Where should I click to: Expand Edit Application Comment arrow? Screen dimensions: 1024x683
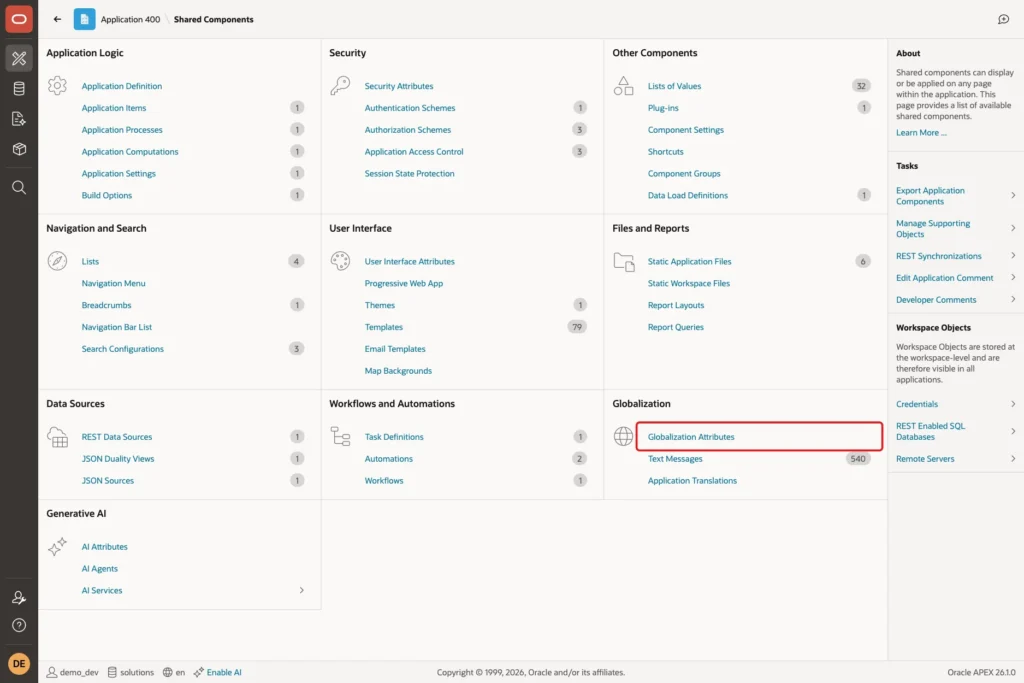[x=1013, y=278]
